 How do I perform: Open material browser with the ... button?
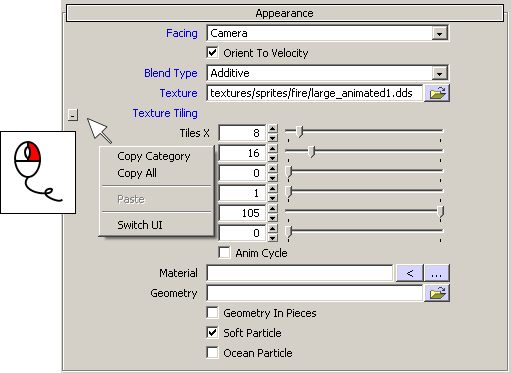coord(437,273)
